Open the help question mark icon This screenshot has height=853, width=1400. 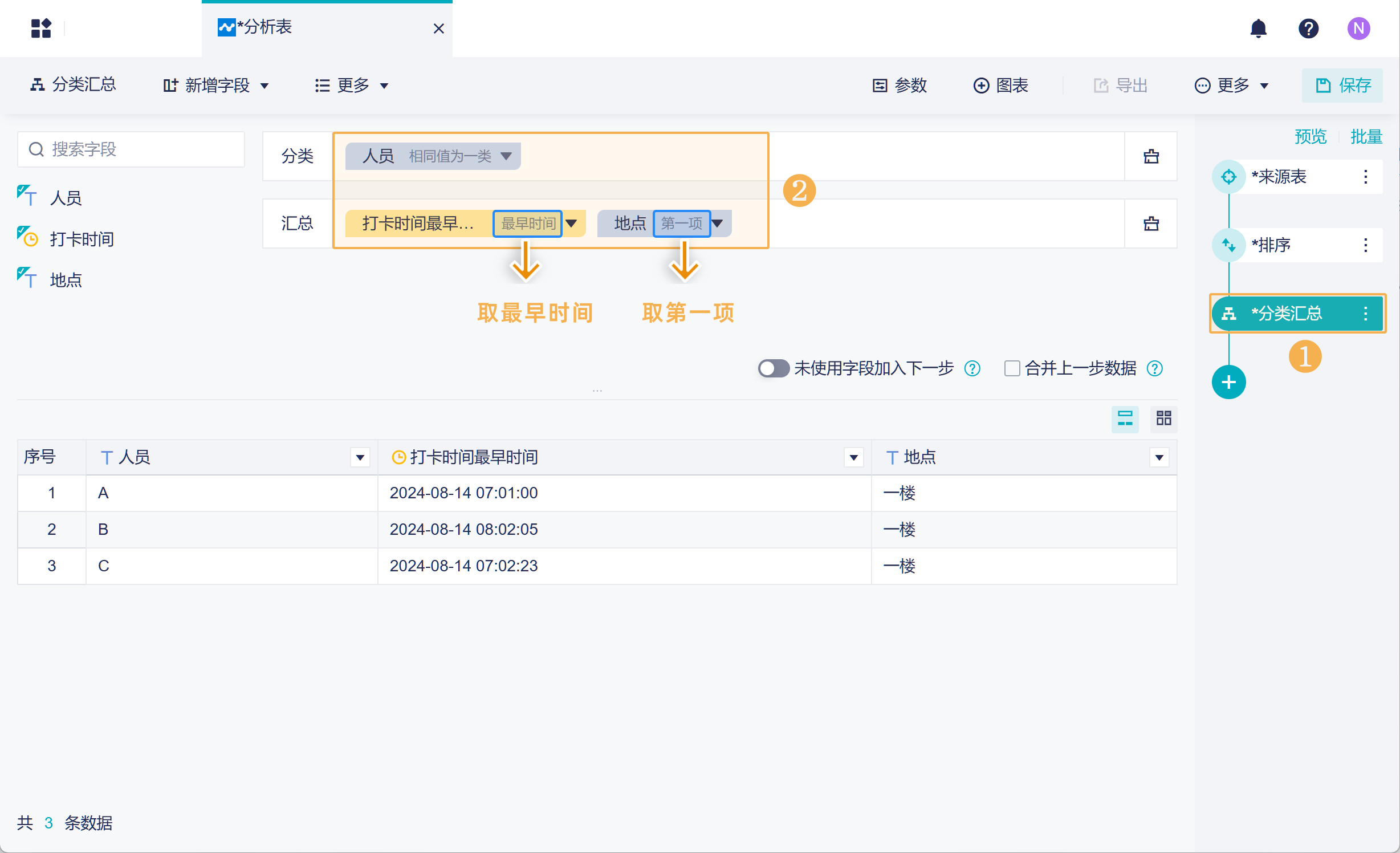(1308, 29)
